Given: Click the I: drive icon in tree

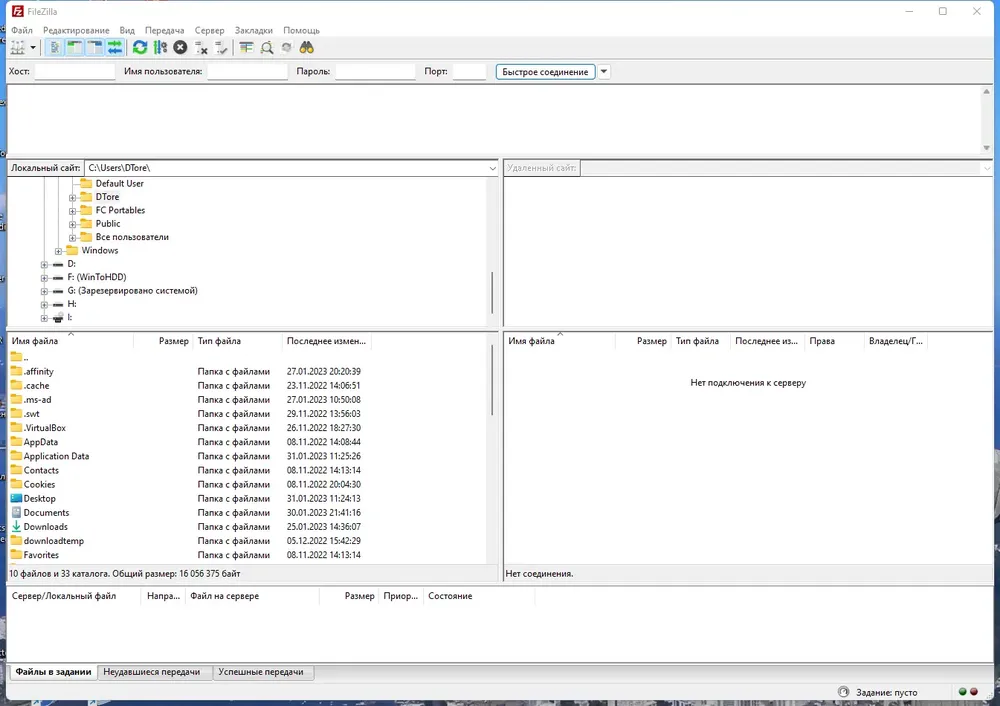Looking at the screenshot, I should tap(58, 318).
